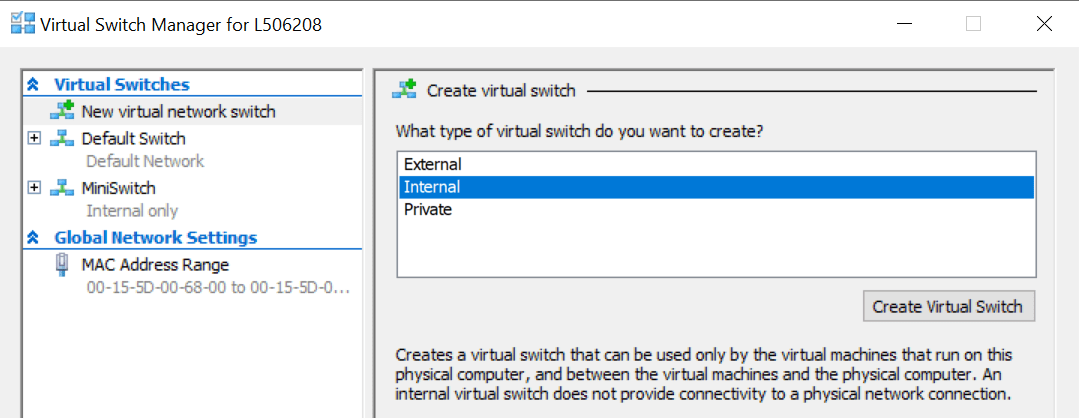The height and width of the screenshot is (418, 1079).
Task: Select New virtual network switch label
Action: tap(178, 111)
